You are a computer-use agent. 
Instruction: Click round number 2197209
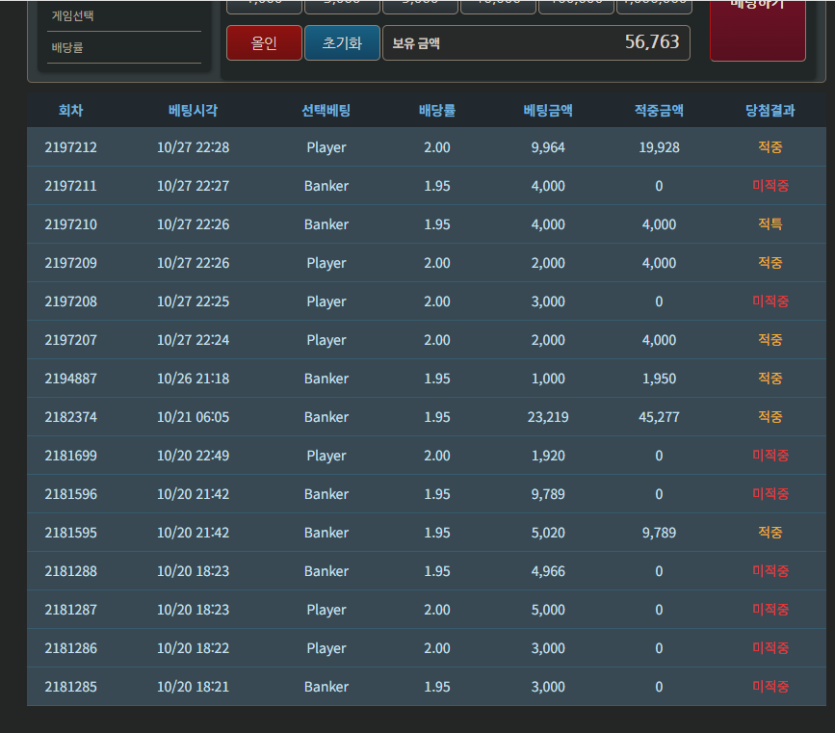click(71, 263)
